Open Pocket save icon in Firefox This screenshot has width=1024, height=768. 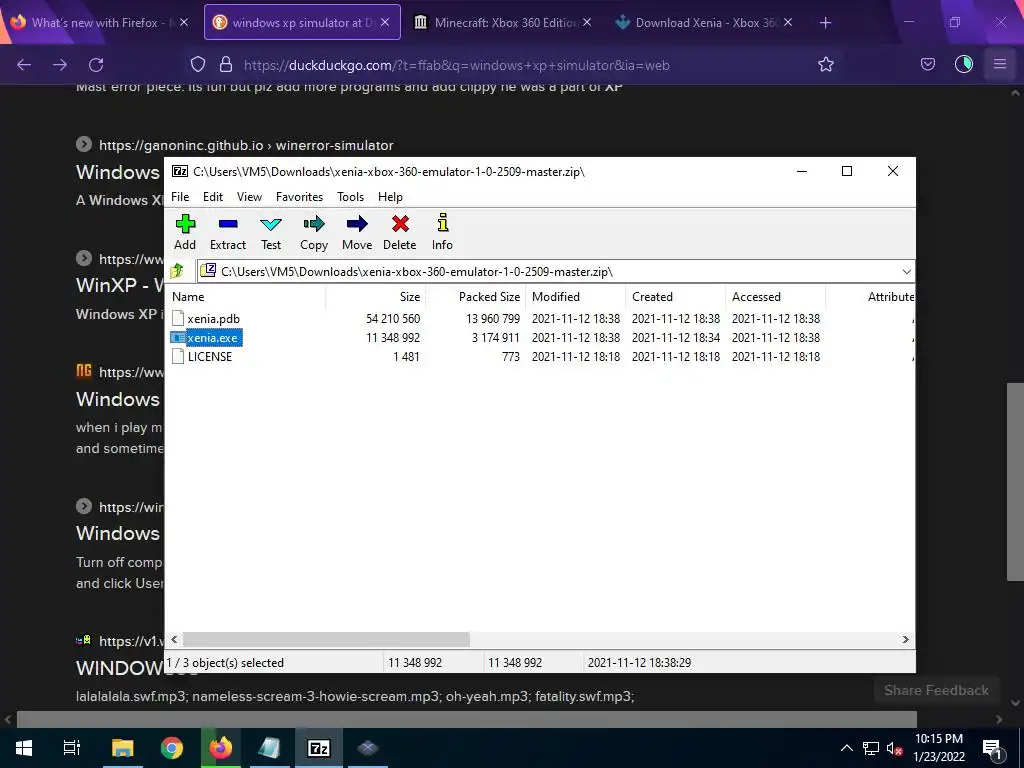click(x=928, y=64)
